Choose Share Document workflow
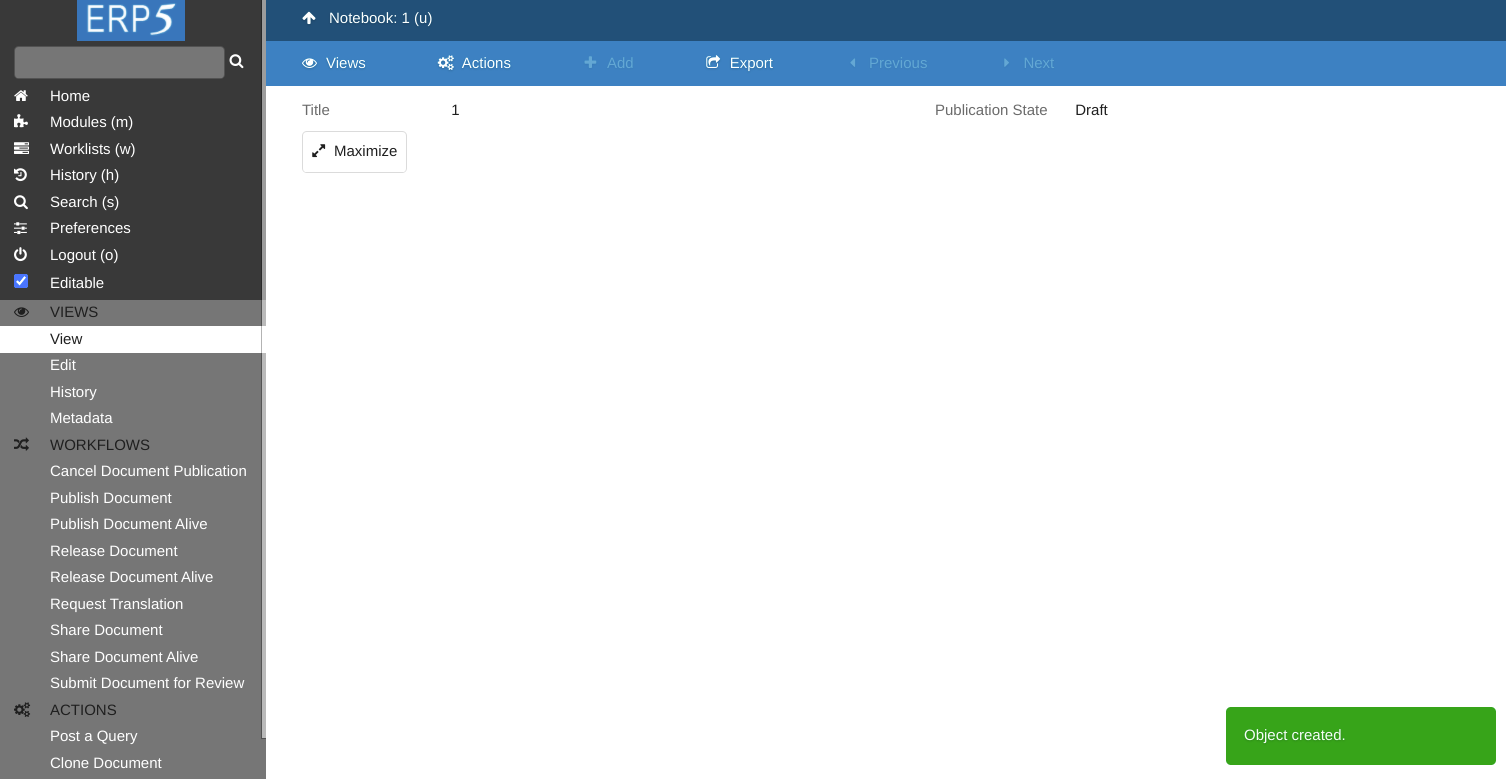The height and width of the screenshot is (779, 1506). click(x=106, y=630)
